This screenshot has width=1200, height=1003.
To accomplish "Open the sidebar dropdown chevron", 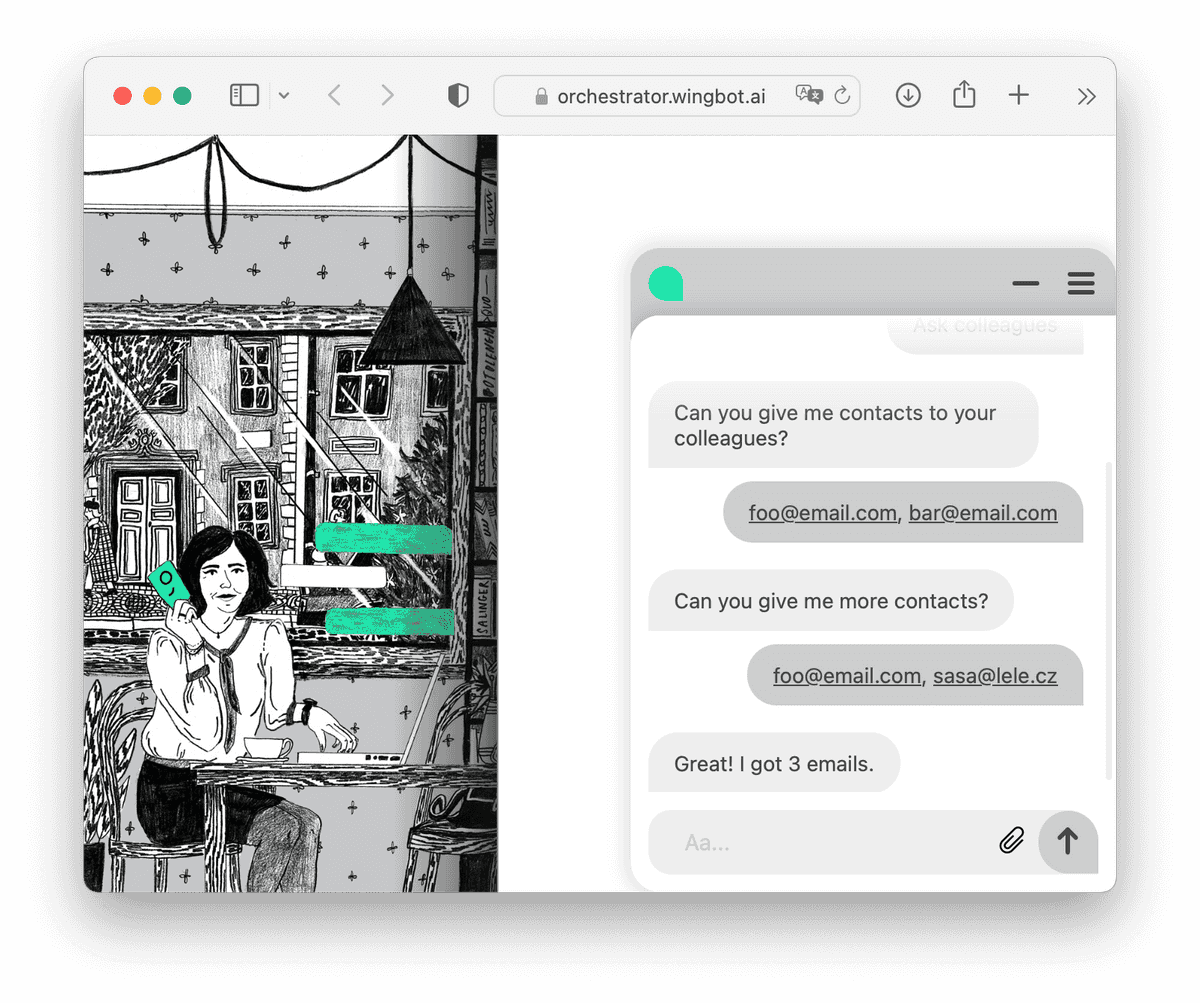I will tap(284, 96).
